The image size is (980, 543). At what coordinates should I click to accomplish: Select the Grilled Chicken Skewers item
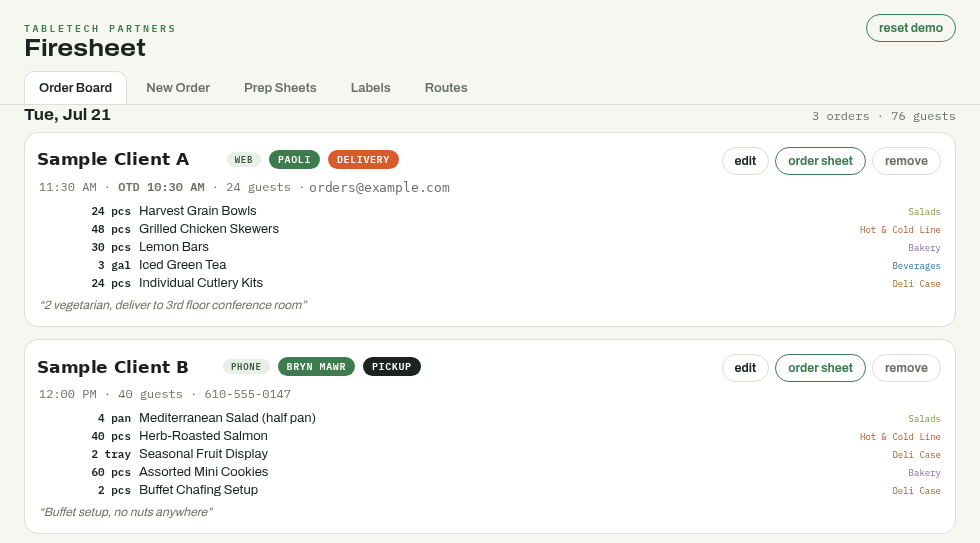point(209,229)
